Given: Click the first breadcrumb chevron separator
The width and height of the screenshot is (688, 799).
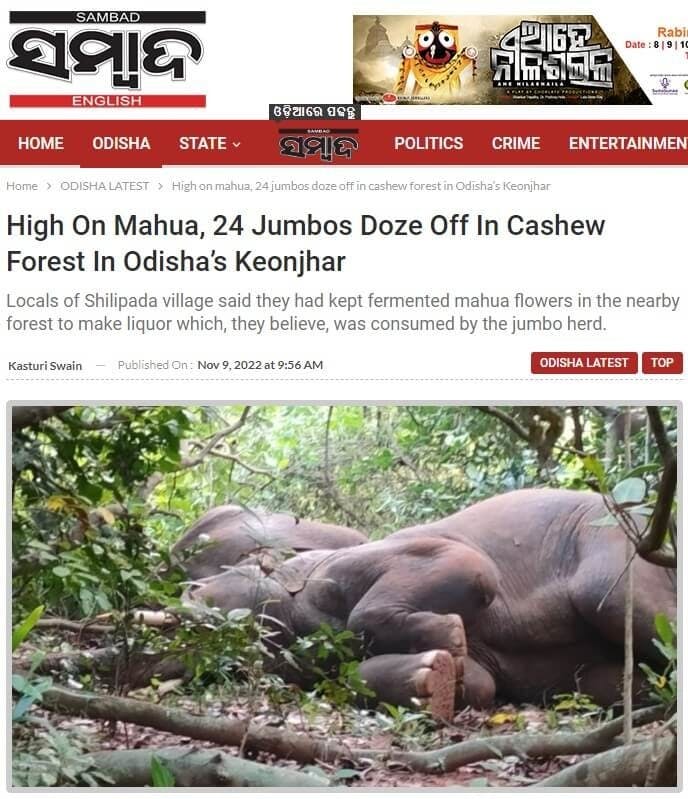Looking at the screenshot, I should coord(49,187).
